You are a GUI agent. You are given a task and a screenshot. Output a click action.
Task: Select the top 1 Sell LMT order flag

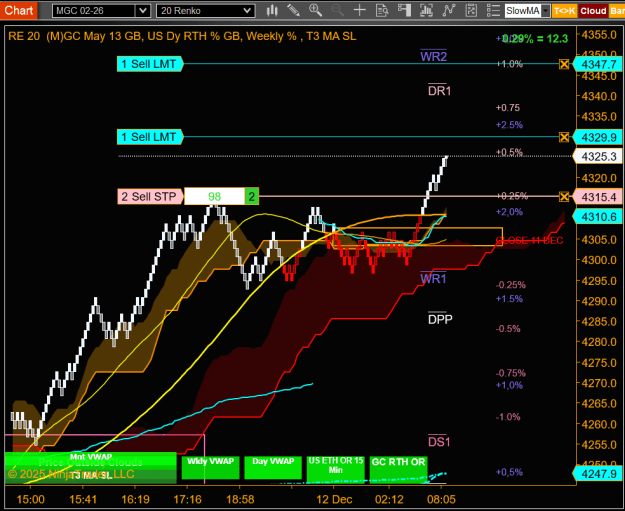(150, 64)
